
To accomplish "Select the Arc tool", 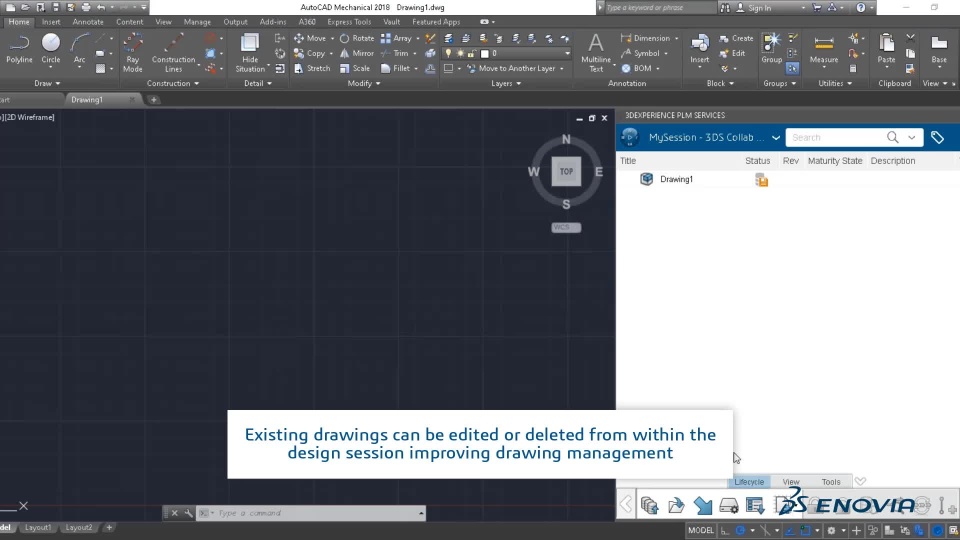I will point(79,49).
